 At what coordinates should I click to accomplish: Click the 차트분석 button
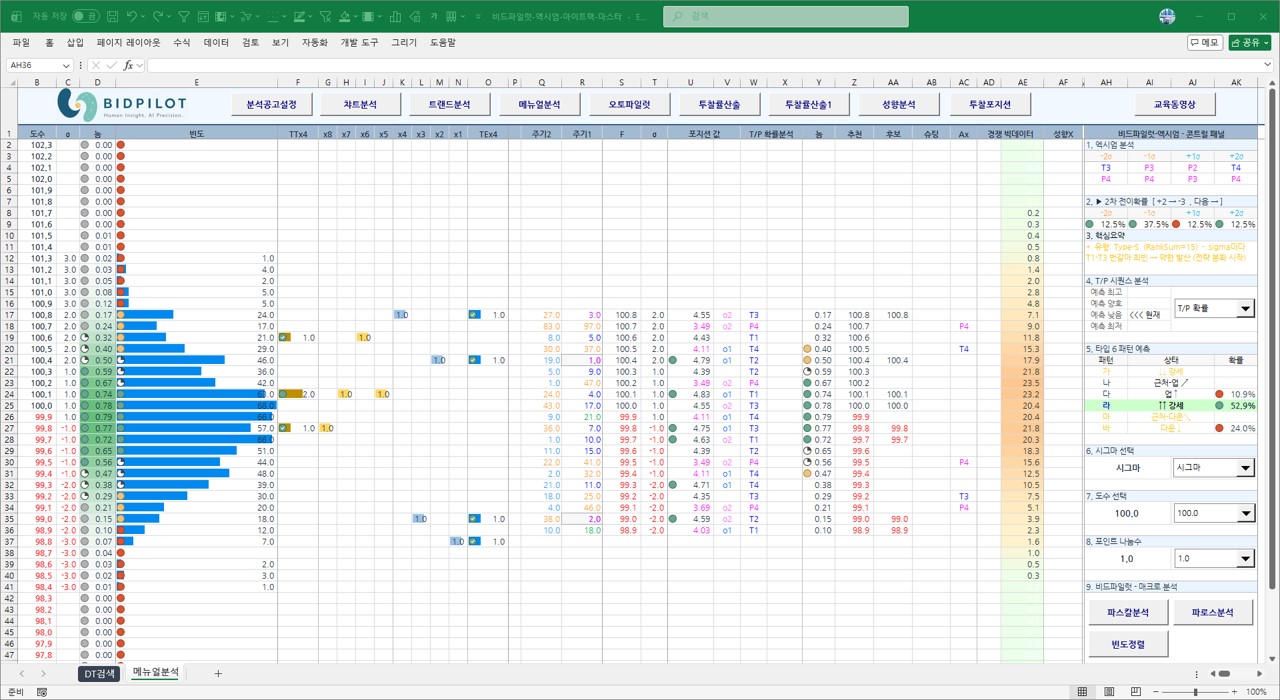click(361, 104)
